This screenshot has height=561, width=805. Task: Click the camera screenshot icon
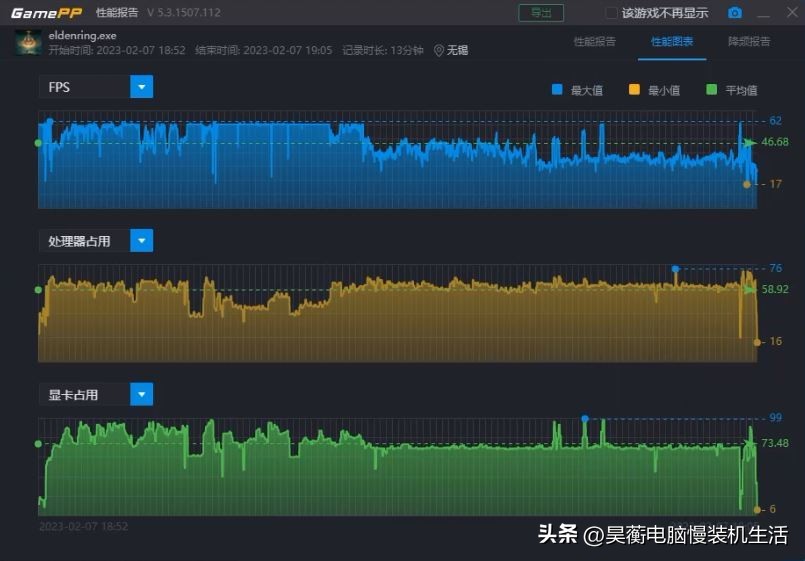pyautogui.click(x=735, y=13)
